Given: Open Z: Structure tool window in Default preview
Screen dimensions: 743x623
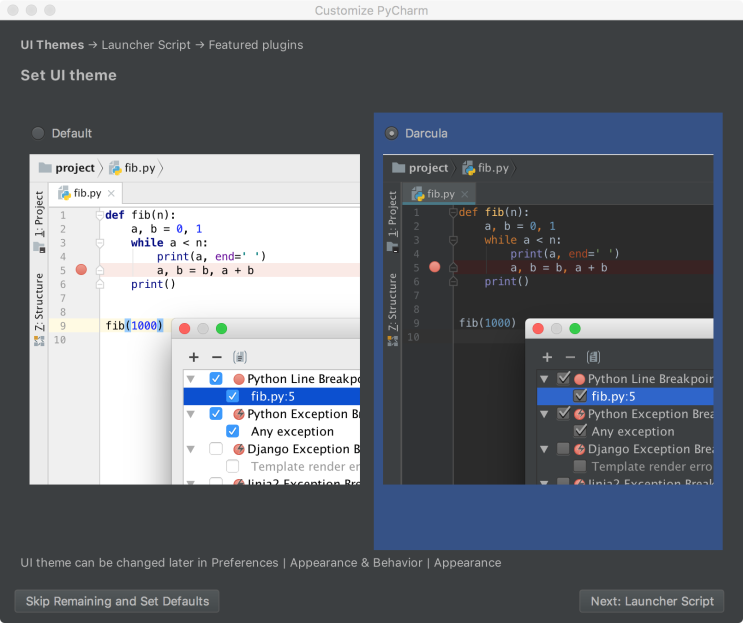Looking at the screenshot, I should [39, 302].
